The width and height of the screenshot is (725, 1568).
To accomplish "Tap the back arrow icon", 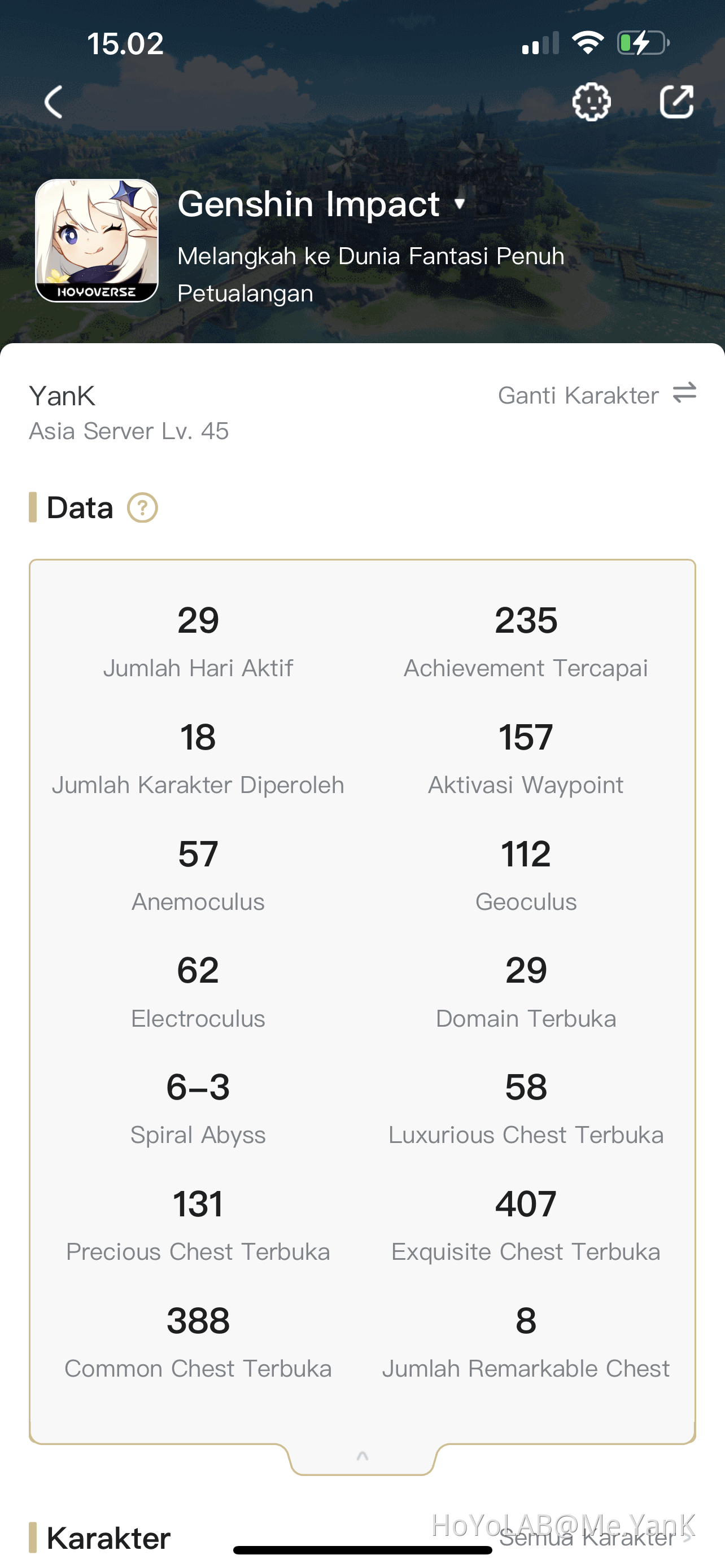I will coord(54,102).
